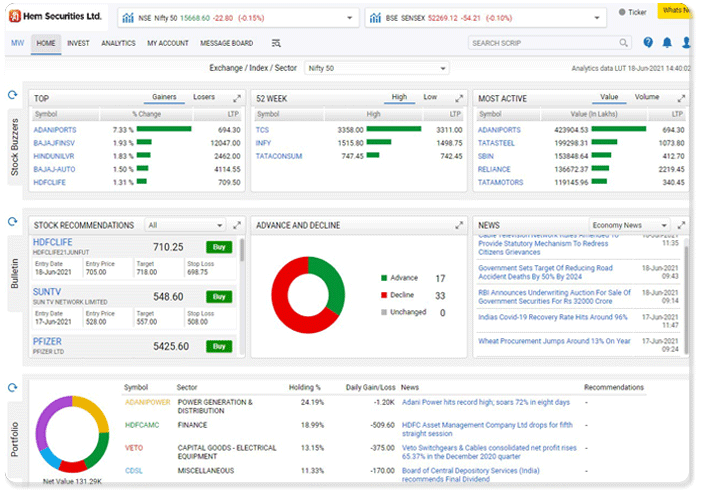Maximize the Advance and Decline panel

coord(459,225)
